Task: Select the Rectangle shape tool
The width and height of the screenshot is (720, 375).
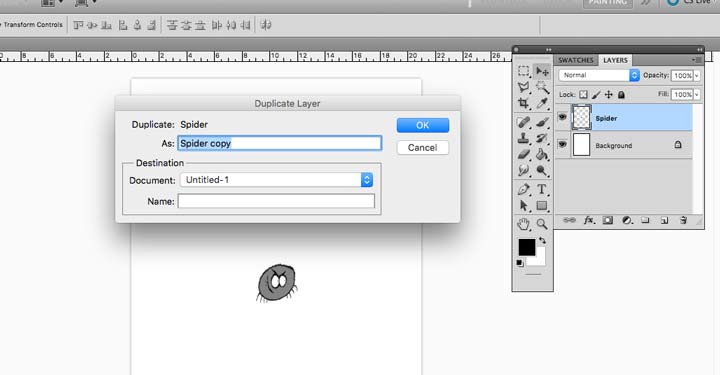Action: pyautogui.click(x=542, y=206)
